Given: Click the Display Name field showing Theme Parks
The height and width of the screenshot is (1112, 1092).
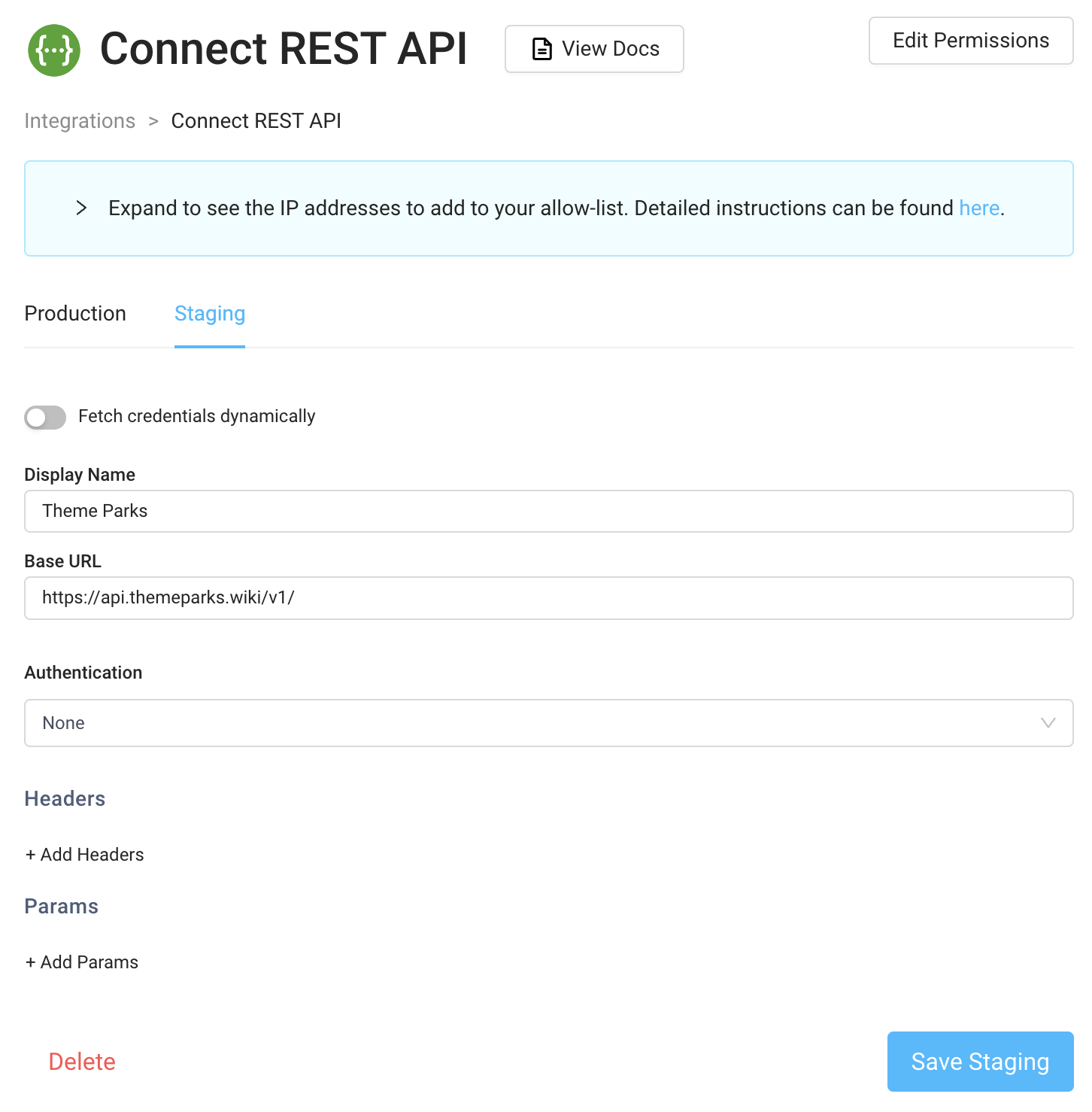Looking at the screenshot, I should 548,511.
